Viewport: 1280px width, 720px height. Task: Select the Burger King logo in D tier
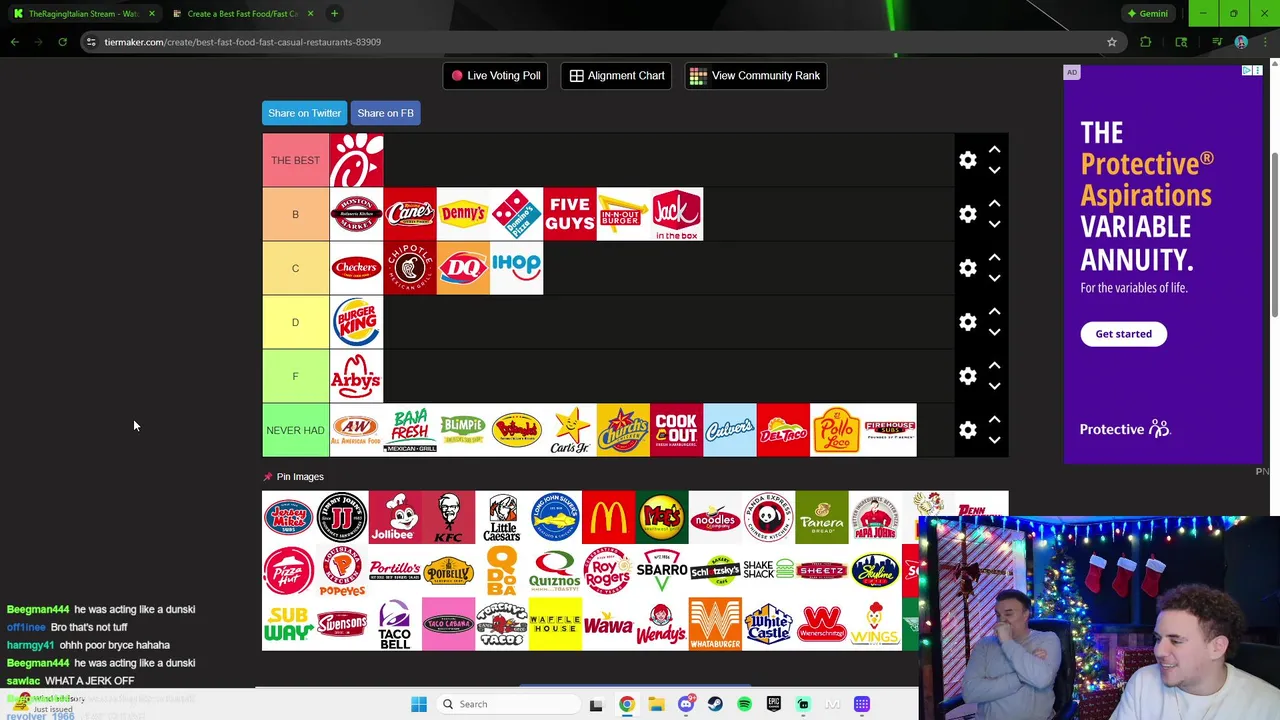356,322
